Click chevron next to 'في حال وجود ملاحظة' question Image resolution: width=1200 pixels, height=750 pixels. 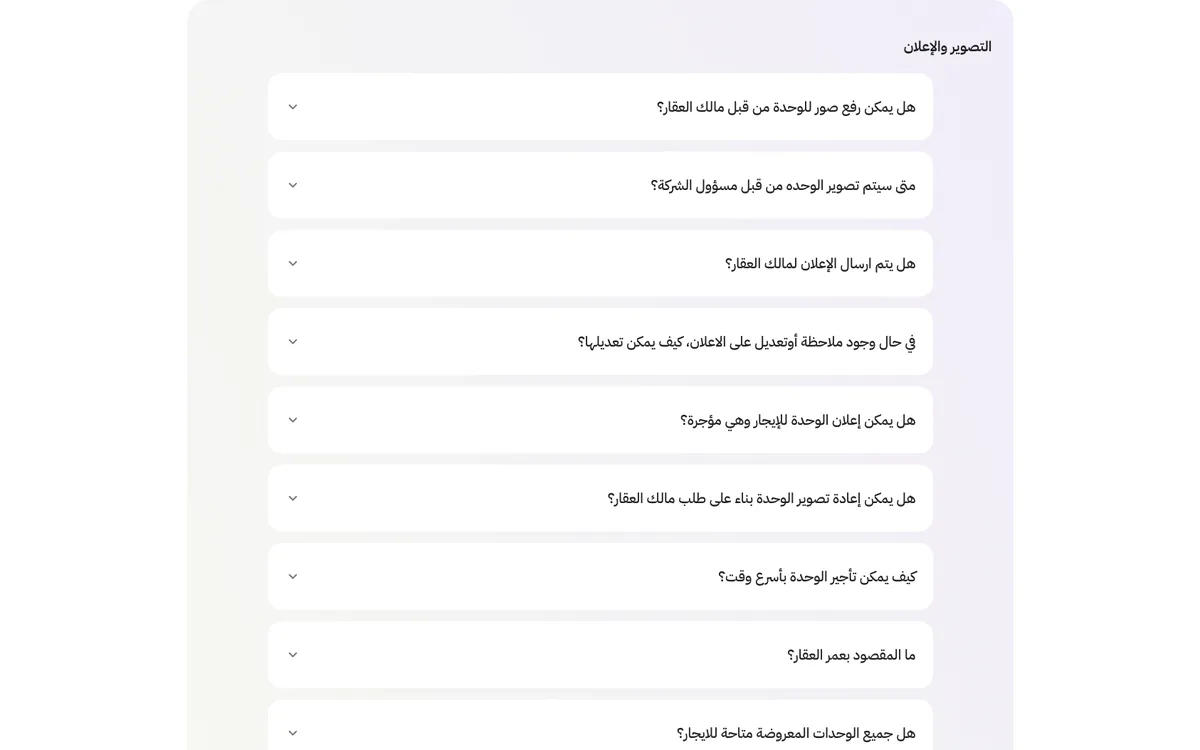coord(293,342)
